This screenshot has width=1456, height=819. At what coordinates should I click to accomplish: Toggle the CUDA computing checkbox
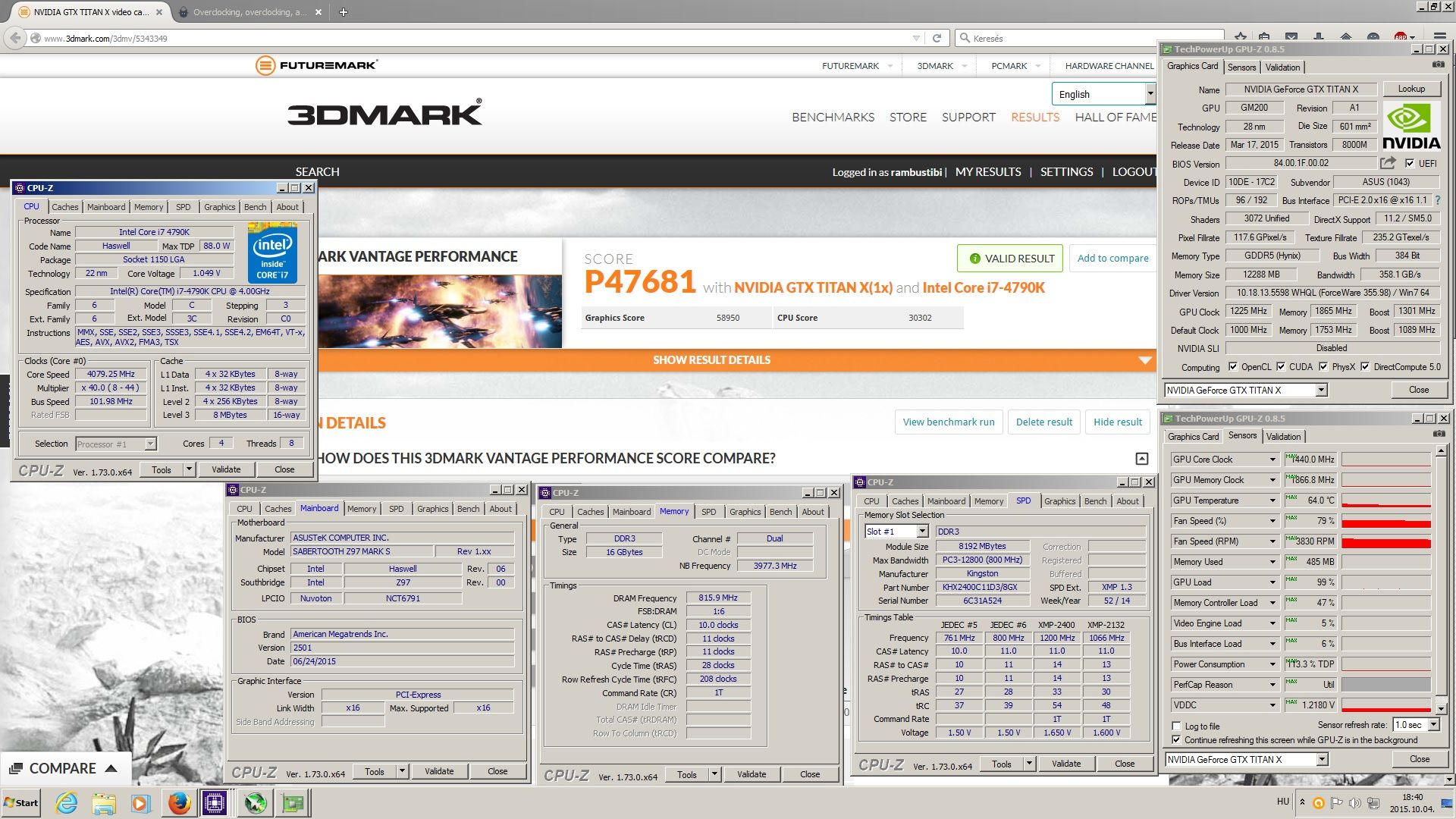pyautogui.click(x=1281, y=367)
